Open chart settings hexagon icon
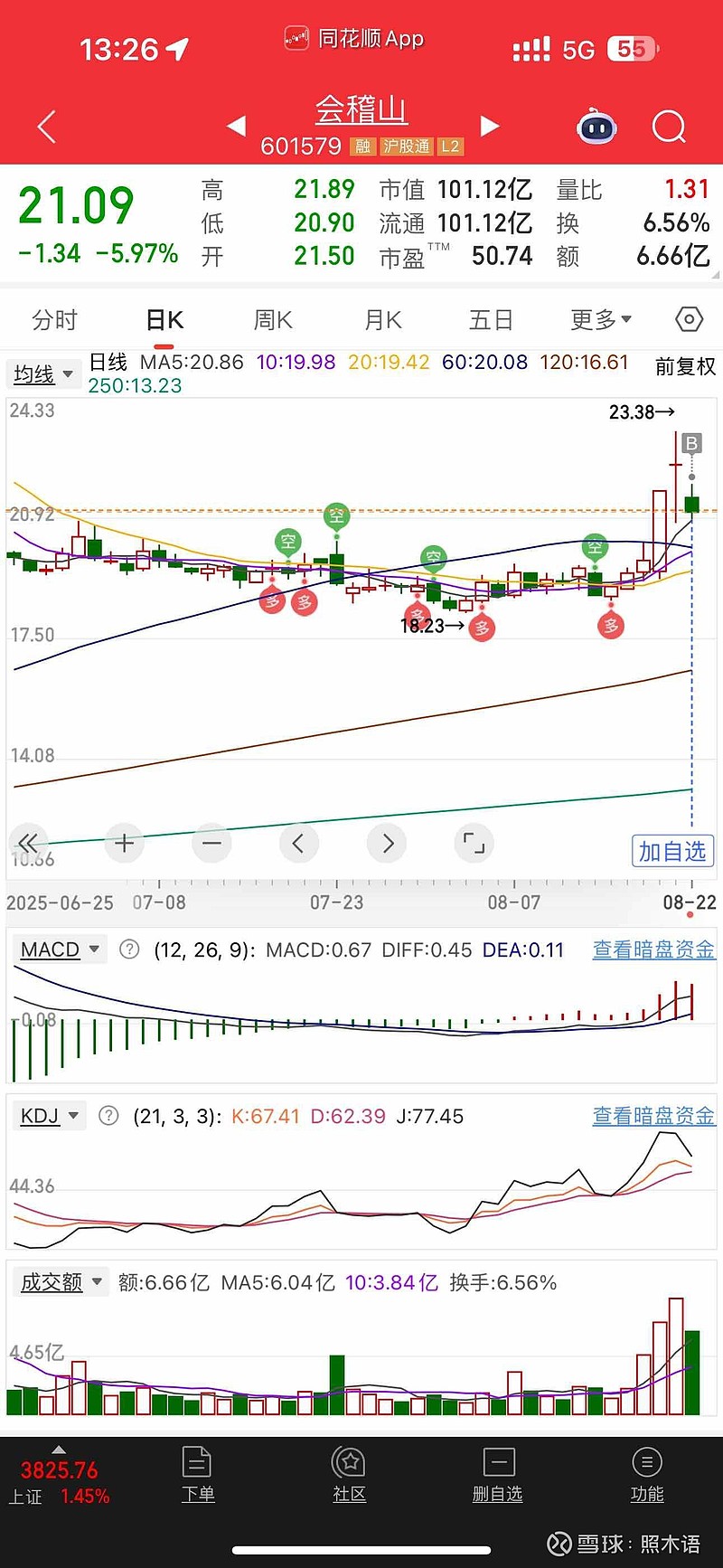 pos(689,319)
